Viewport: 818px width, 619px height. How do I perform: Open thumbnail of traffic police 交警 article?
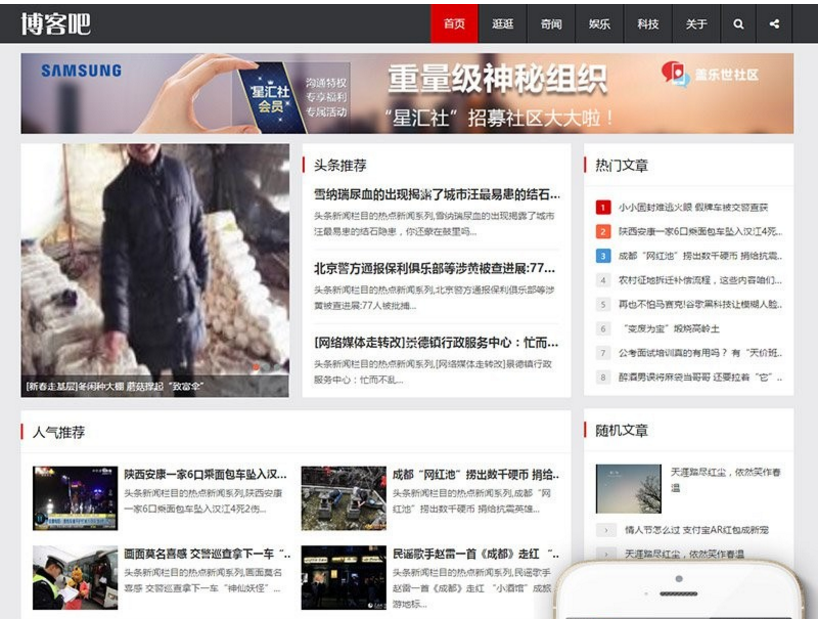pyautogui.click(x=75, y=577)
